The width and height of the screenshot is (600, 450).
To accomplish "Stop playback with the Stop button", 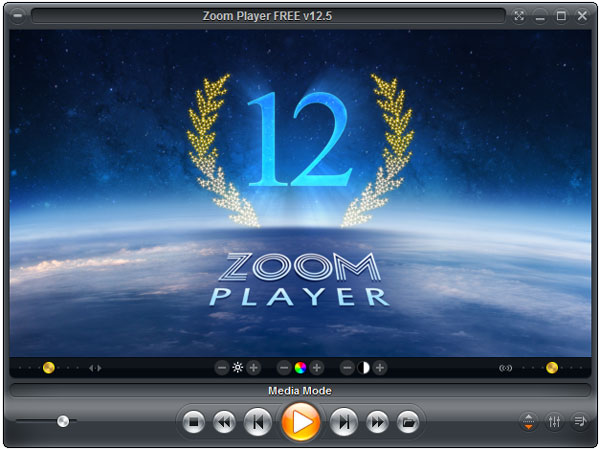I will click(x=194, y=422).
